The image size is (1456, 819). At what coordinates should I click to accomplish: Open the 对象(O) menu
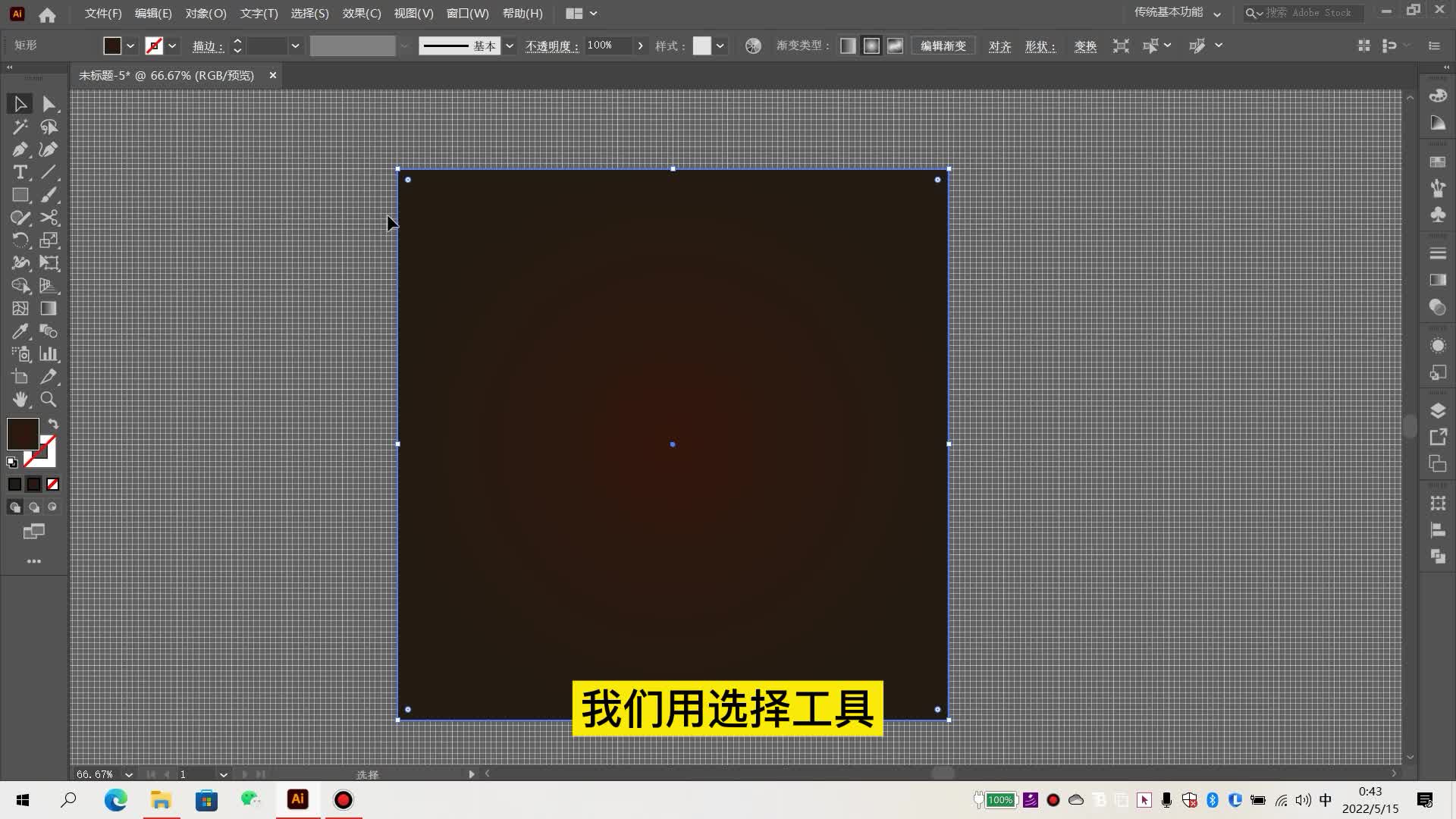(206, 14)
